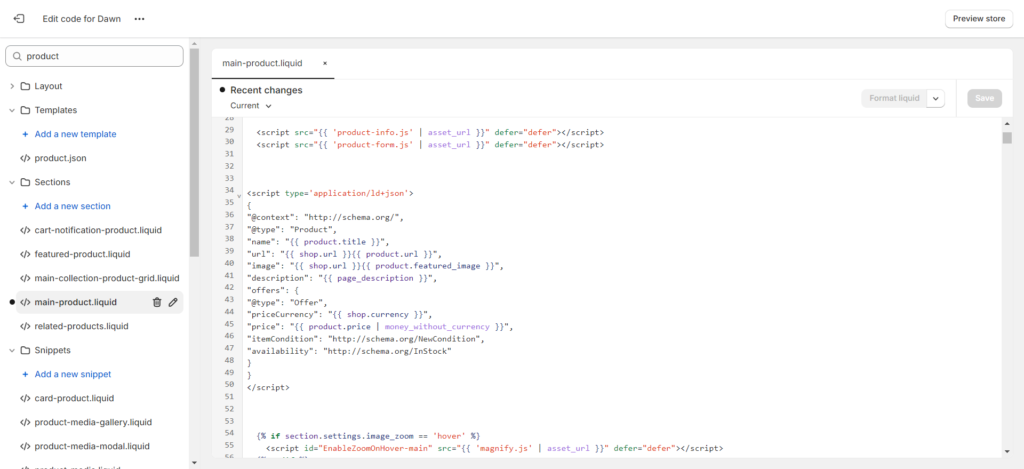This screenshot has width=1024, height=469.
Task: Click the Layout folder icon
Action: click(25, 86)
